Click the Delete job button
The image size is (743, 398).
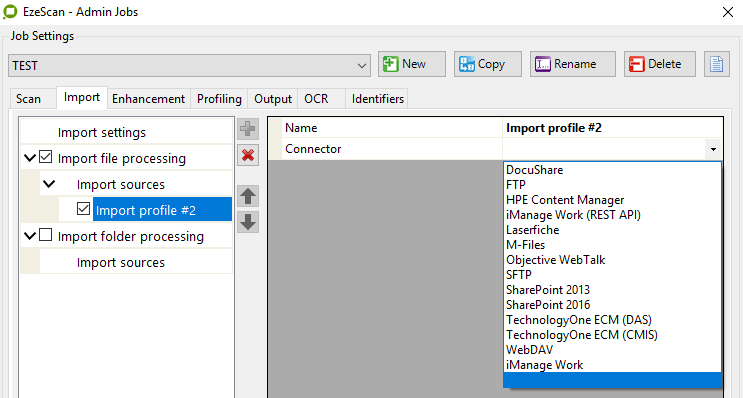[x=660, y=64]
